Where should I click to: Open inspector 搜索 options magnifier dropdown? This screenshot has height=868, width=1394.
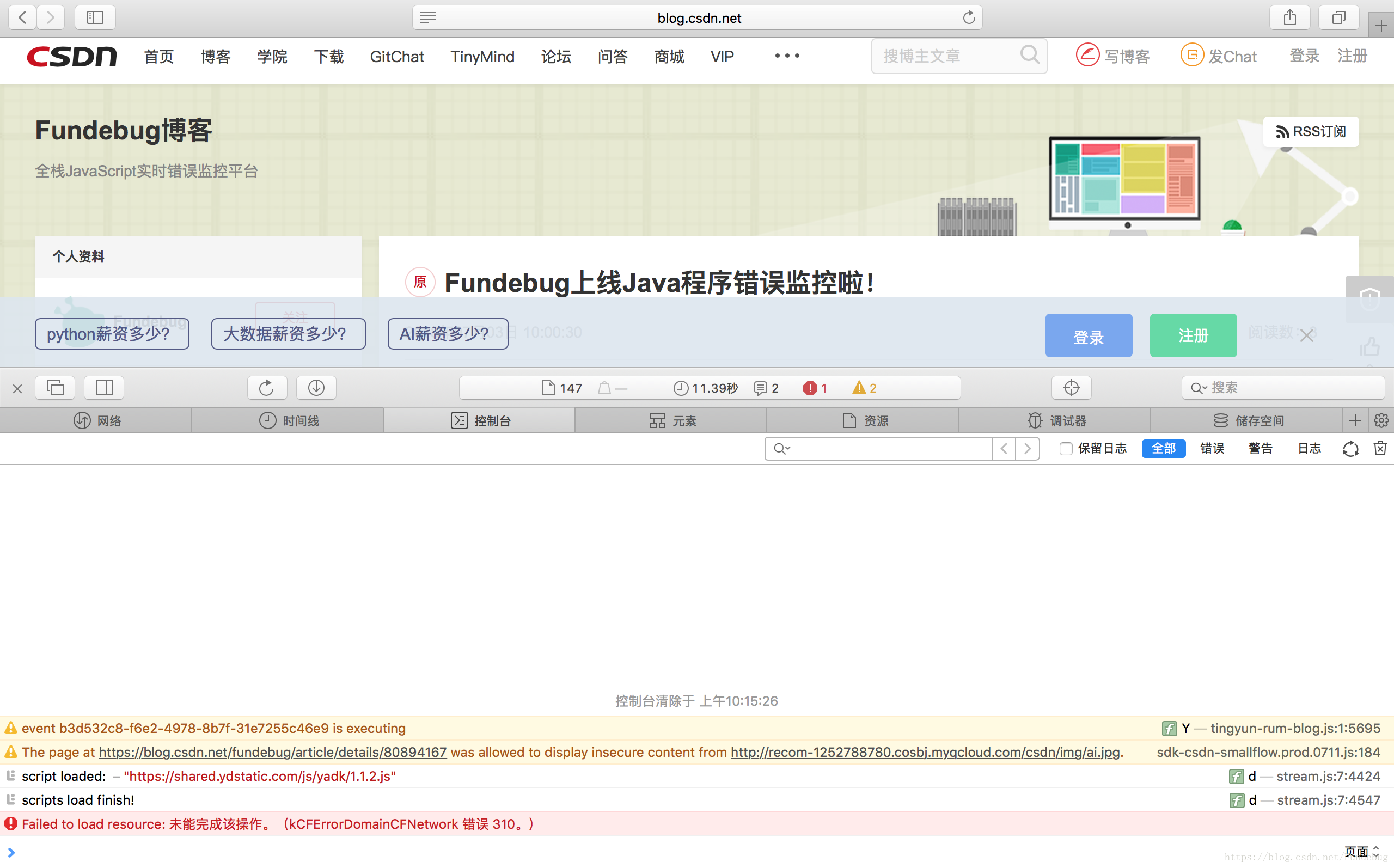pyautogui.click(x=1199, y=388)
